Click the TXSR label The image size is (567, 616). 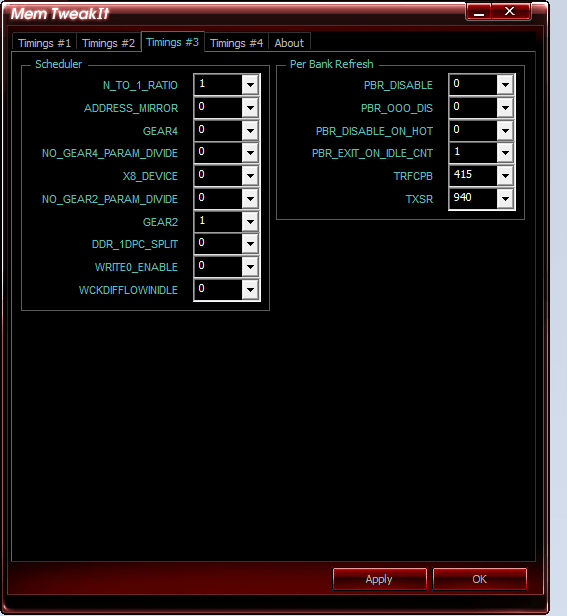pos(419,199)
